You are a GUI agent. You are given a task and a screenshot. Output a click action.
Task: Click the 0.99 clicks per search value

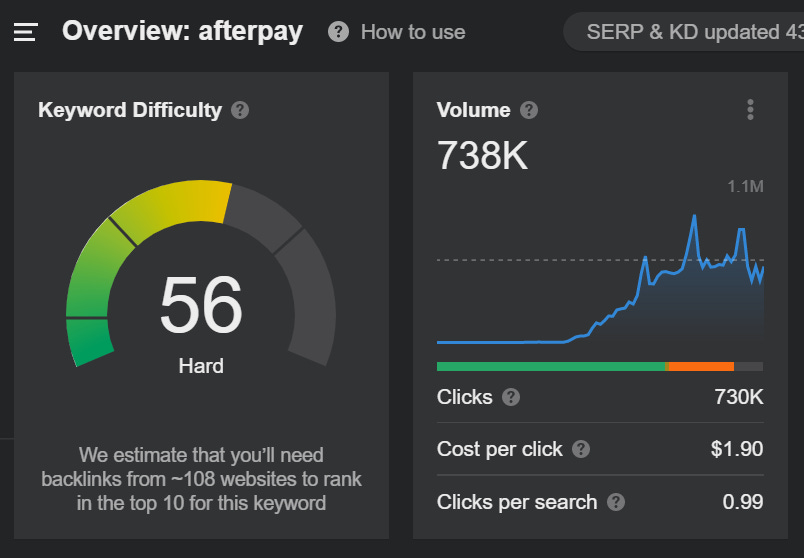743,502
